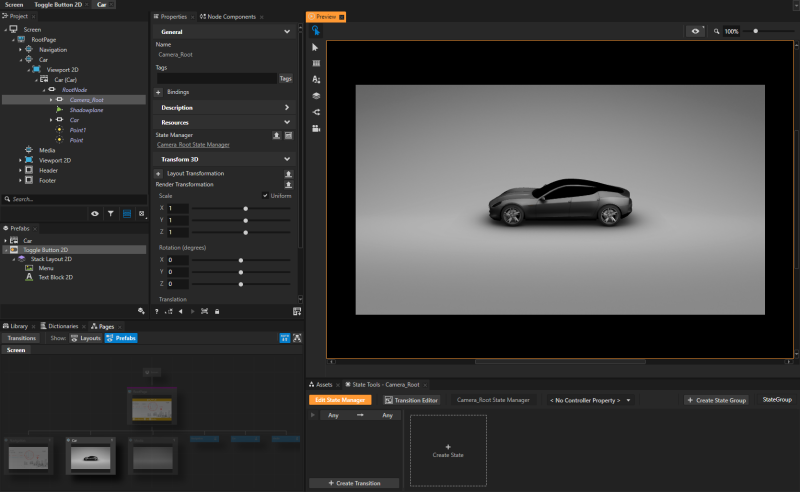Click the filter icon in Project panel
This screenshot has height=492, width=800.
pos(110,214)
